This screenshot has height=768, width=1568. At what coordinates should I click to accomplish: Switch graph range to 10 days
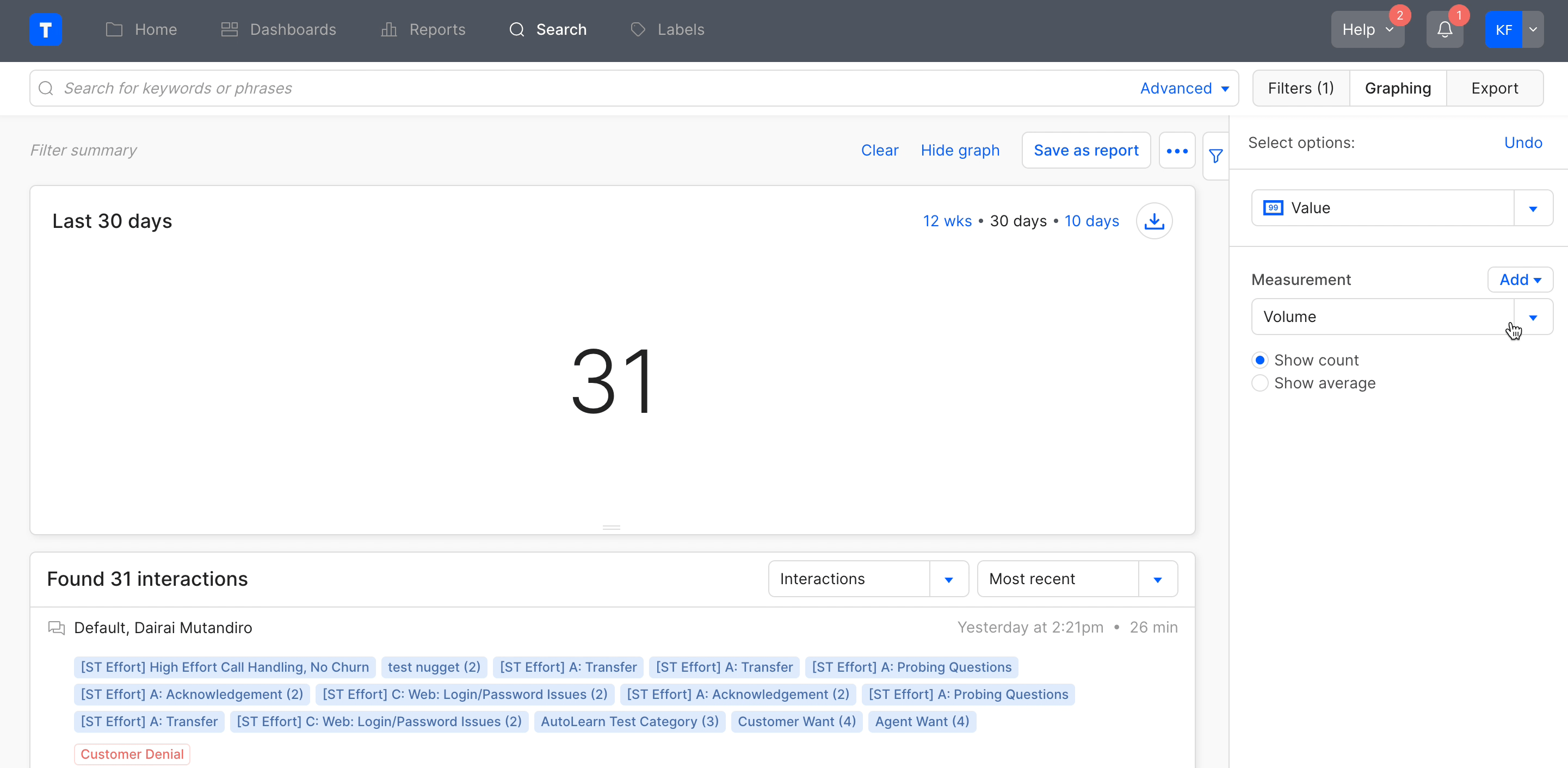click(x=1091, y=221)
